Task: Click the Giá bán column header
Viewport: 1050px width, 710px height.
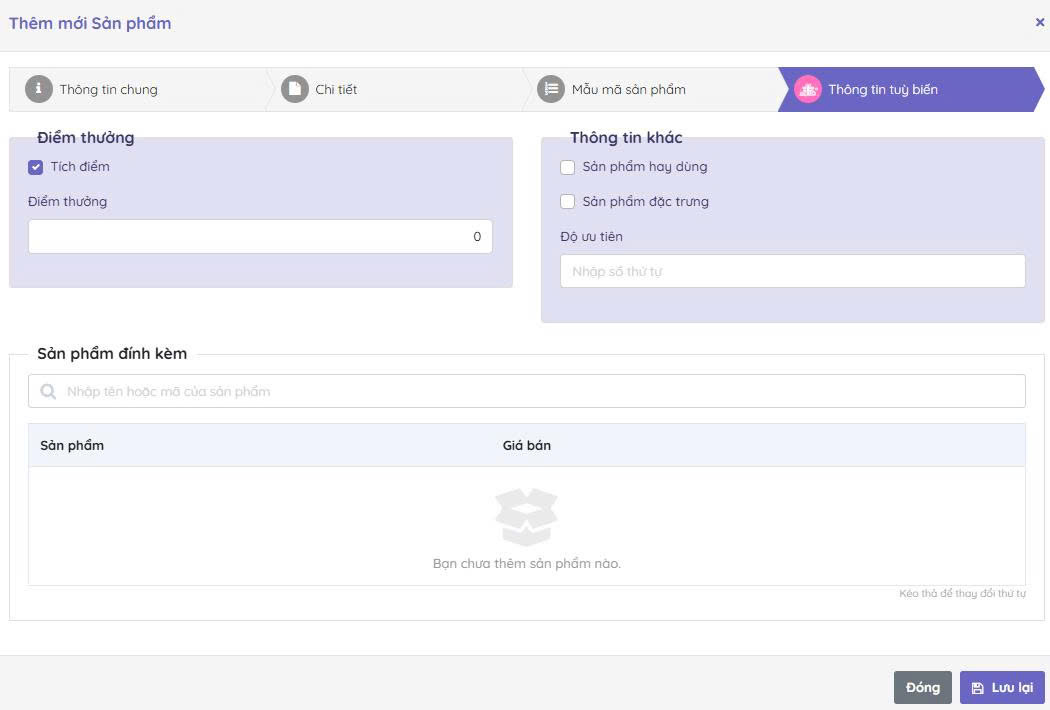Action: (x=527, y=445)
